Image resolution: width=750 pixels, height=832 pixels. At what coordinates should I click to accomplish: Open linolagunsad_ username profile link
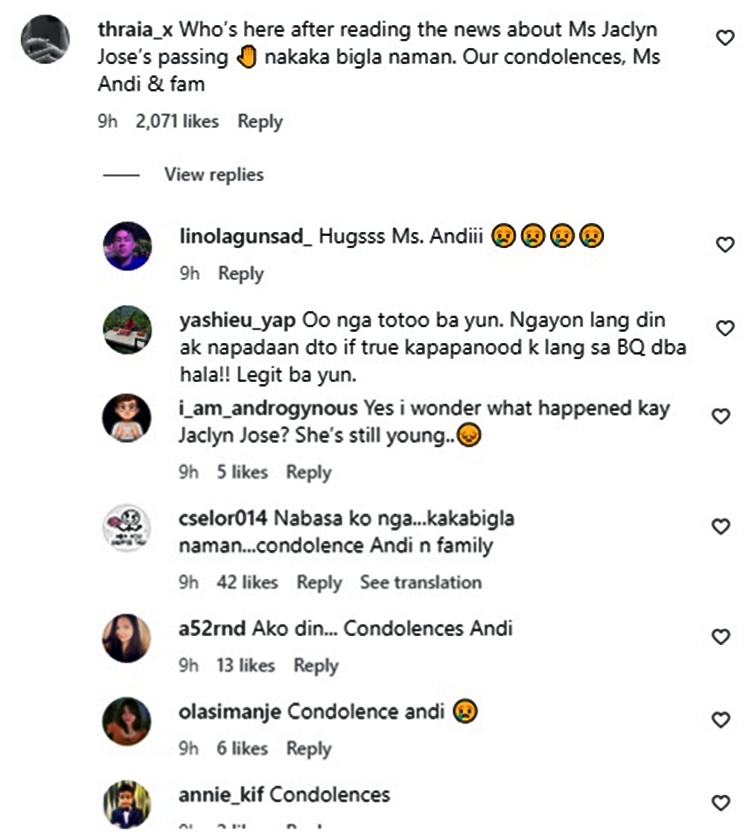click(x=246, y=237)
